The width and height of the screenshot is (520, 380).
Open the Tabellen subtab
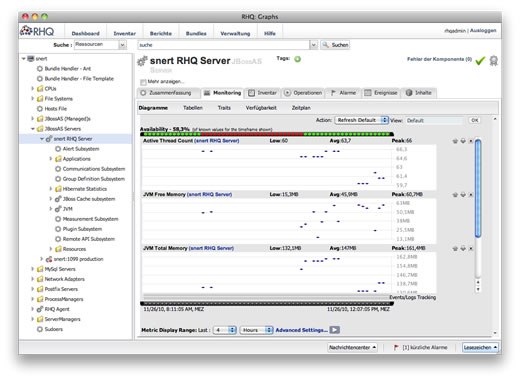coord(193,108)
